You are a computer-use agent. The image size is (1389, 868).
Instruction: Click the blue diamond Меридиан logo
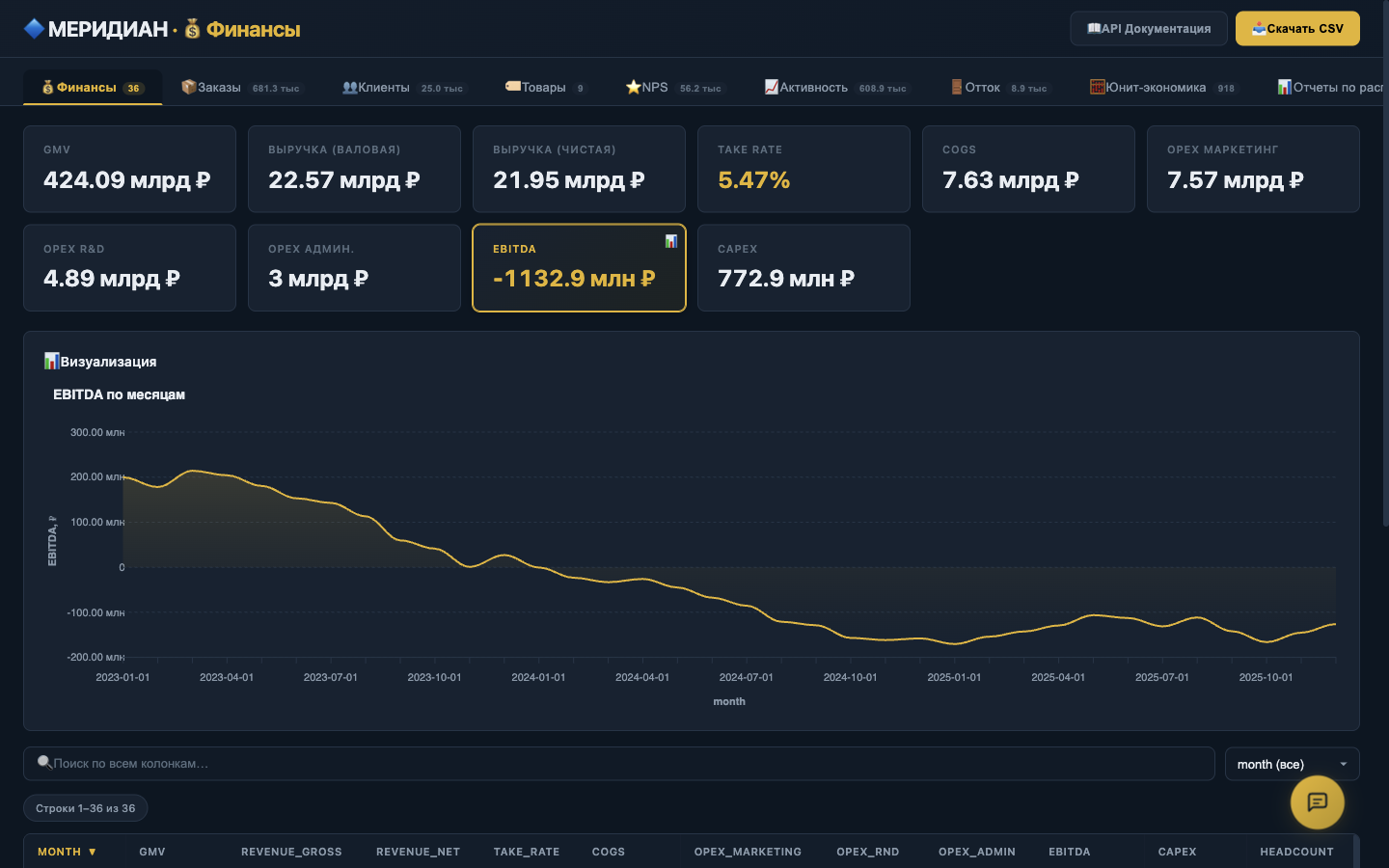pyautogui.click(x=35, y=29)
